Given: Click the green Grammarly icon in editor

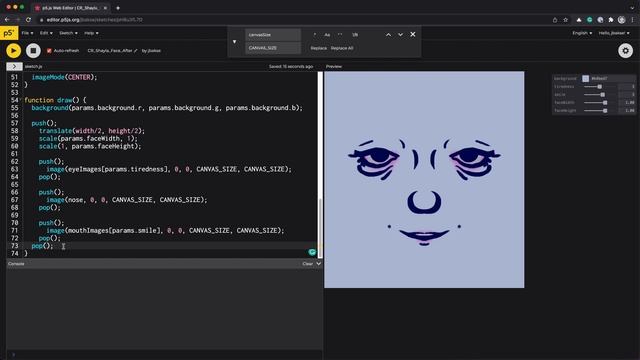Looking at the screenshot, I should tap(312, 252).
